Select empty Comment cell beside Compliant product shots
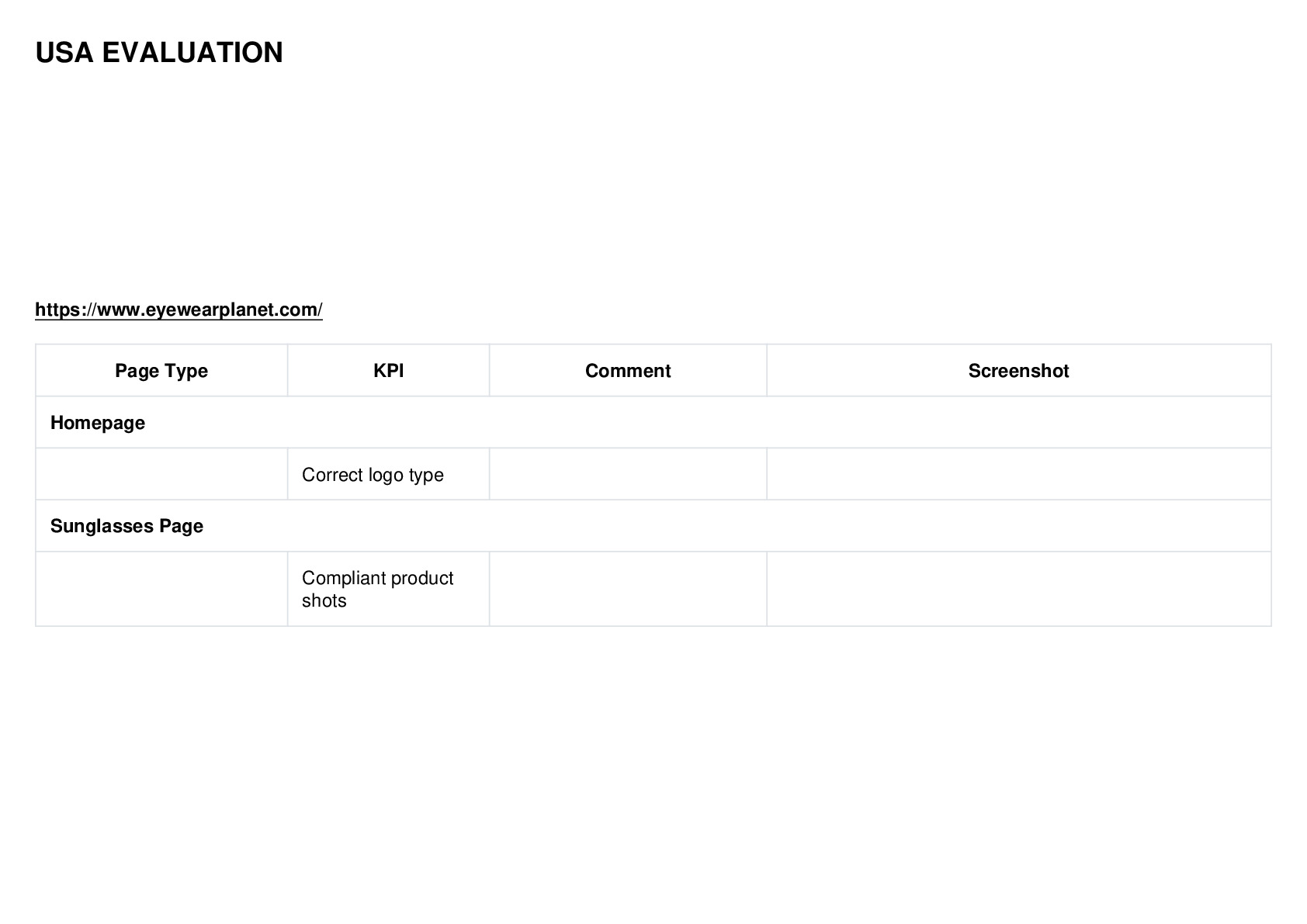Screen dimensions: 1307x924 (x=628, y=589)
